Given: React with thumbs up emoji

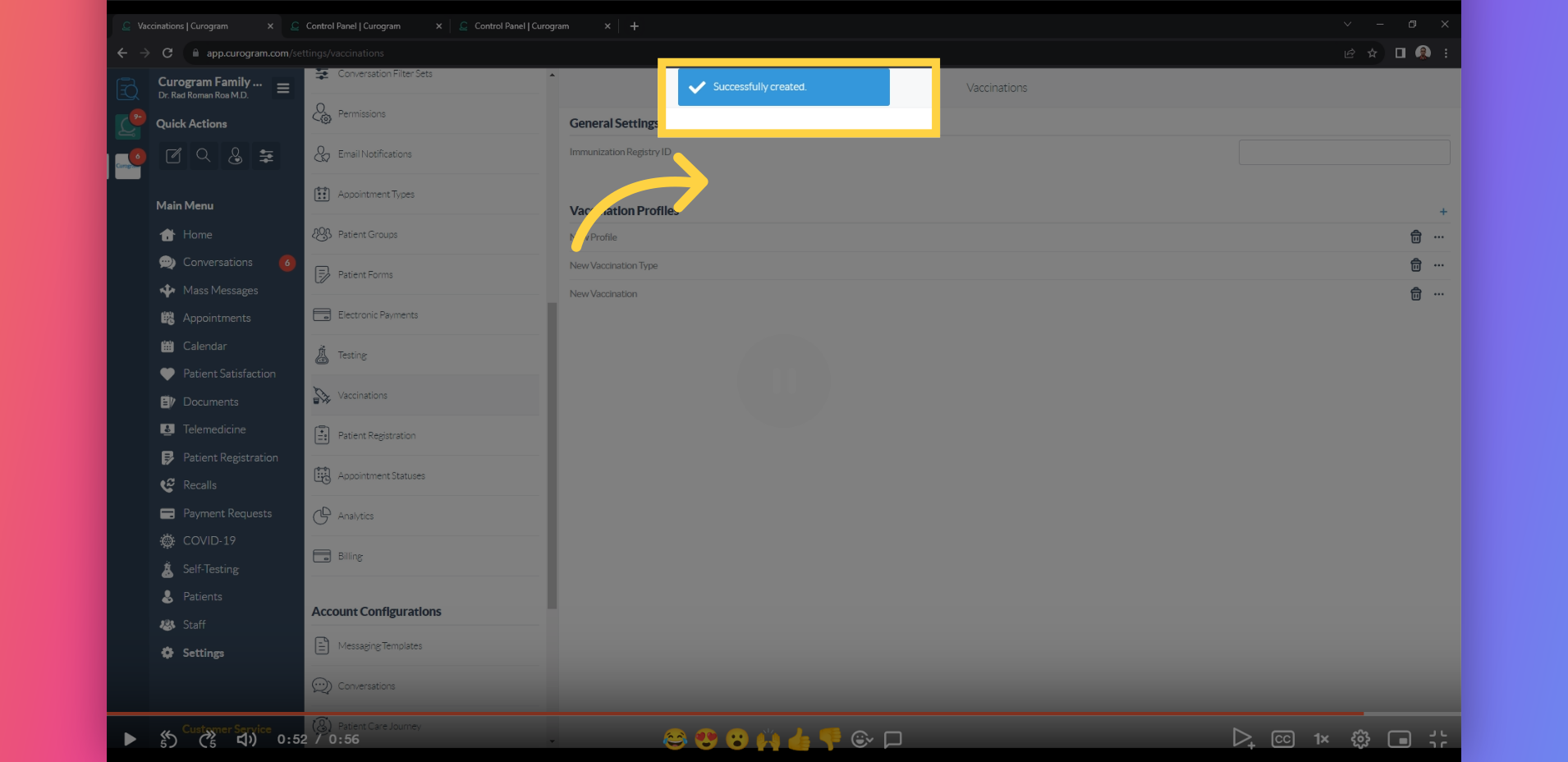Looking at the screenshot, I should (799, 739).
